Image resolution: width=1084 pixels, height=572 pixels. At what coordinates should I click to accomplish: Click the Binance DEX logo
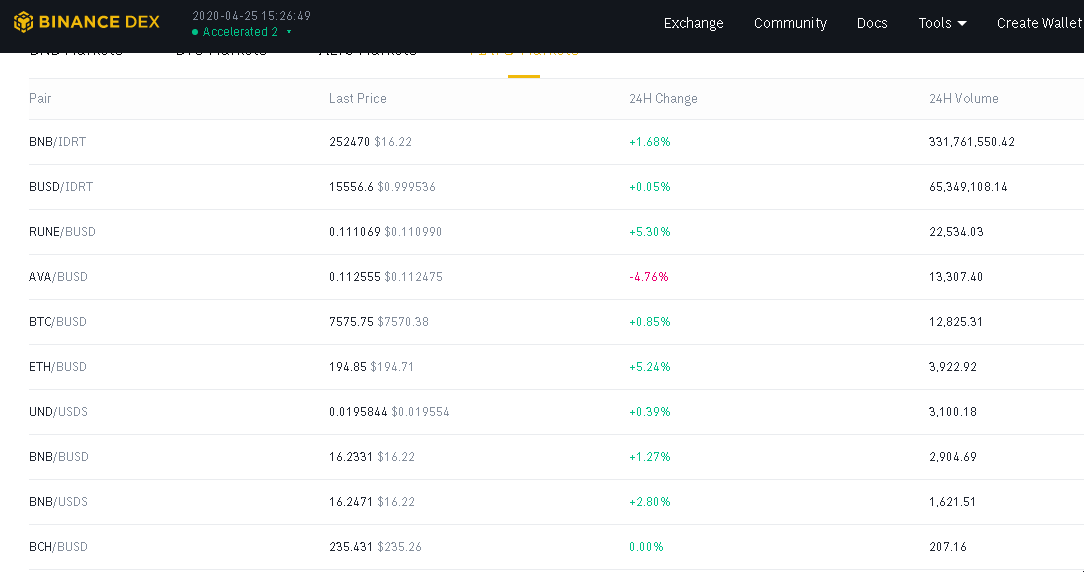click(x=87, y=21)
